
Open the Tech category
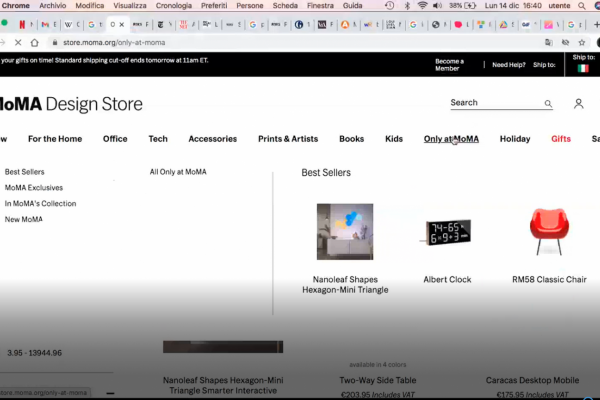(x=158, y=139)
